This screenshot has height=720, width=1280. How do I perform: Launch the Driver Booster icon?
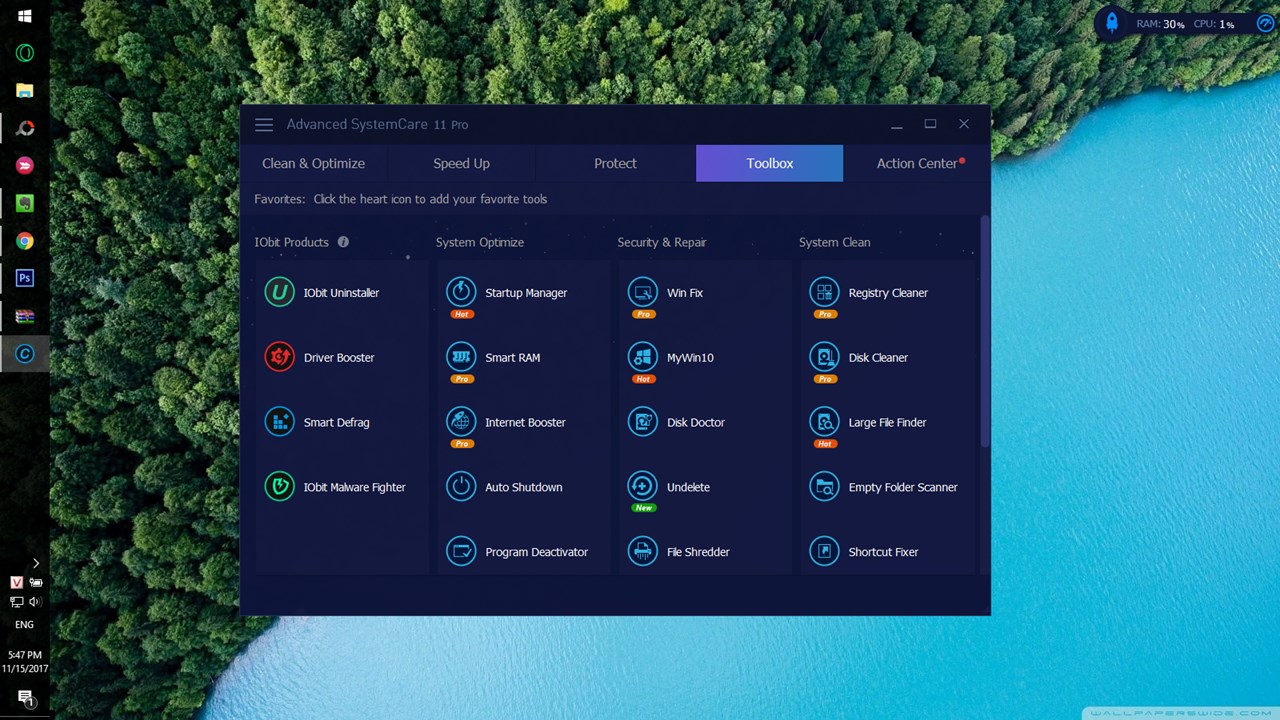pyautogui.click(x=279, y=357)
